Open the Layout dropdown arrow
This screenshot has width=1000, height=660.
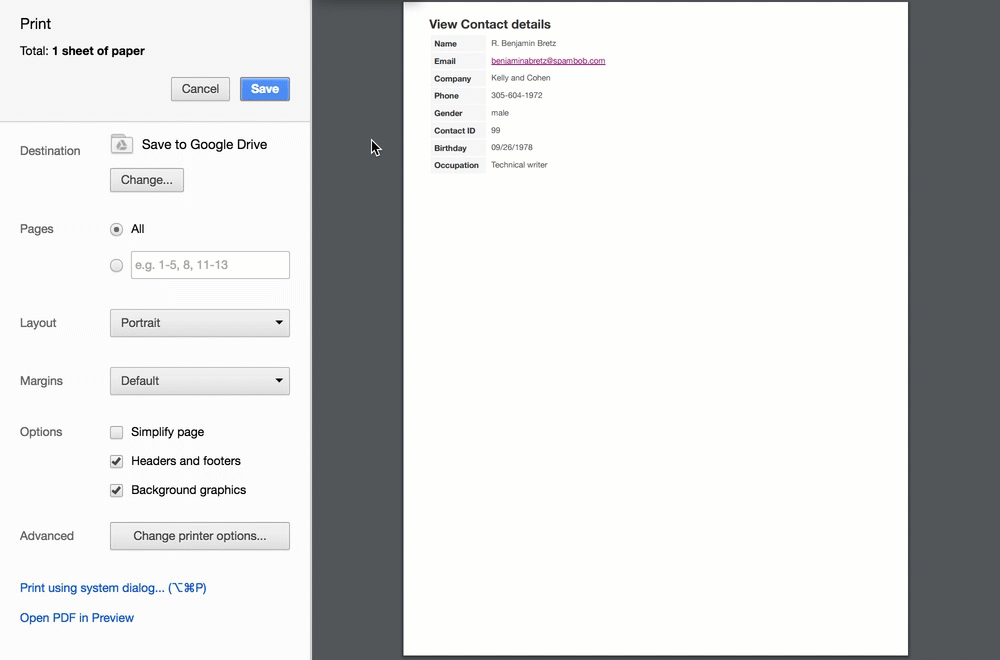[x=279, y=323]
